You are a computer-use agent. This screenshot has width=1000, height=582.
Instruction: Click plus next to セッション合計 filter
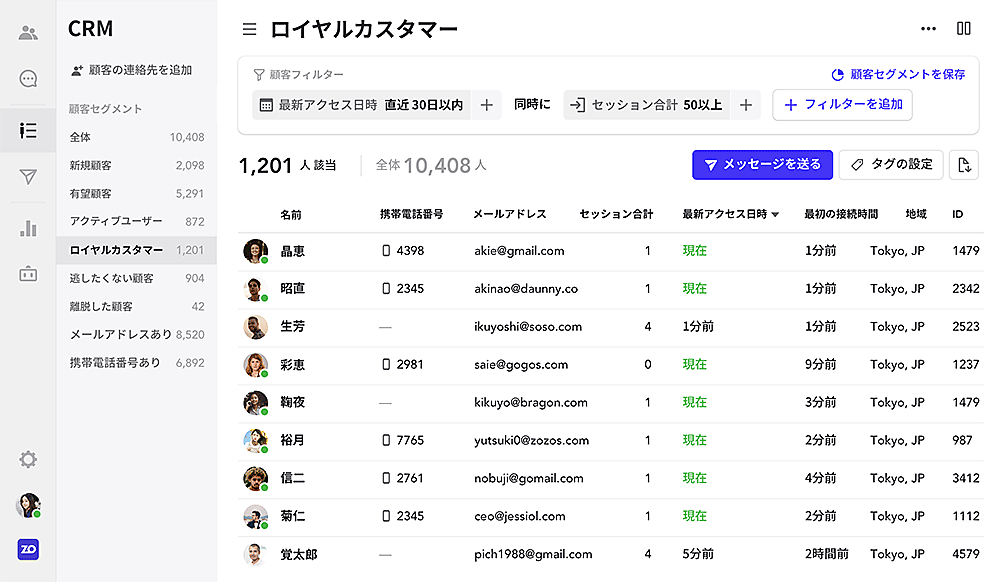pos(745,105)
